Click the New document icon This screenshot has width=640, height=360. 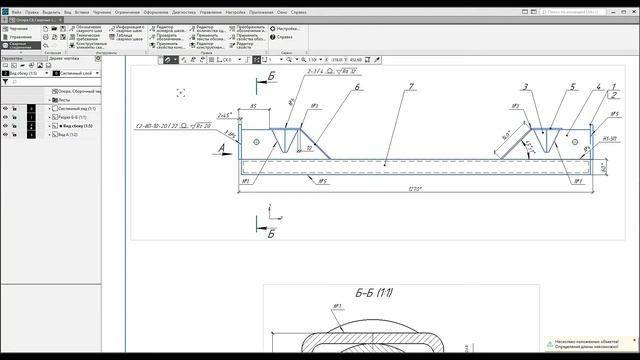pyautogui.click(x=46, y=29)
